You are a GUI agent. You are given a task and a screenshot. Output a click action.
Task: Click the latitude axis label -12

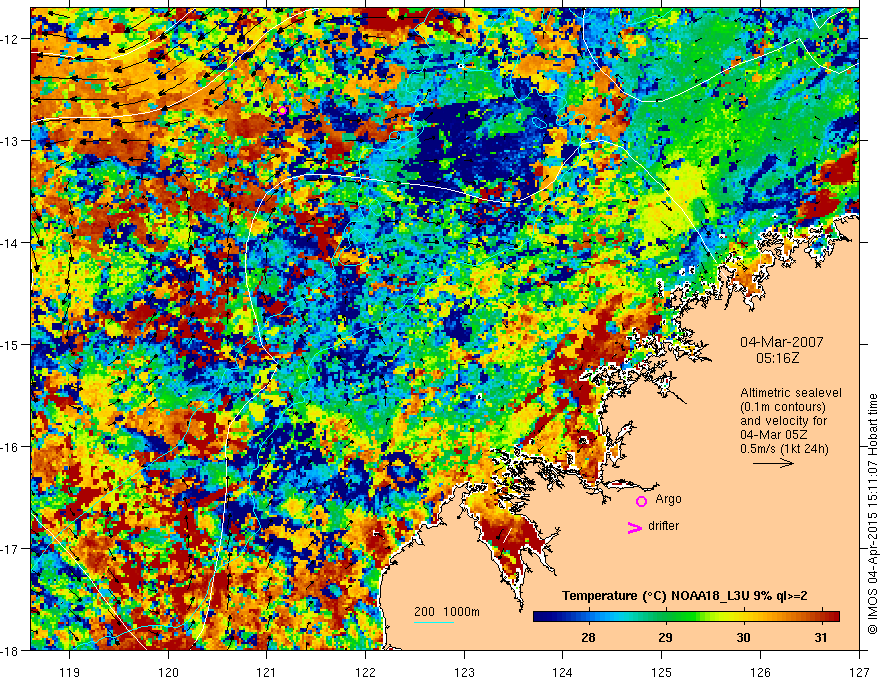point(10,39)
